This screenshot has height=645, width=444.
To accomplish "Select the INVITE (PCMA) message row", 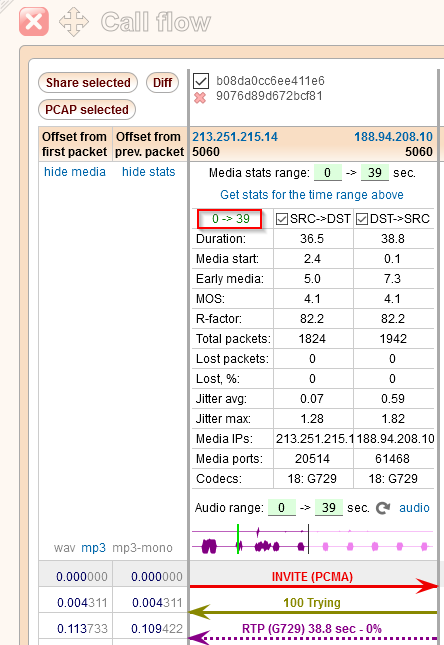I will (x=313, y=577).
